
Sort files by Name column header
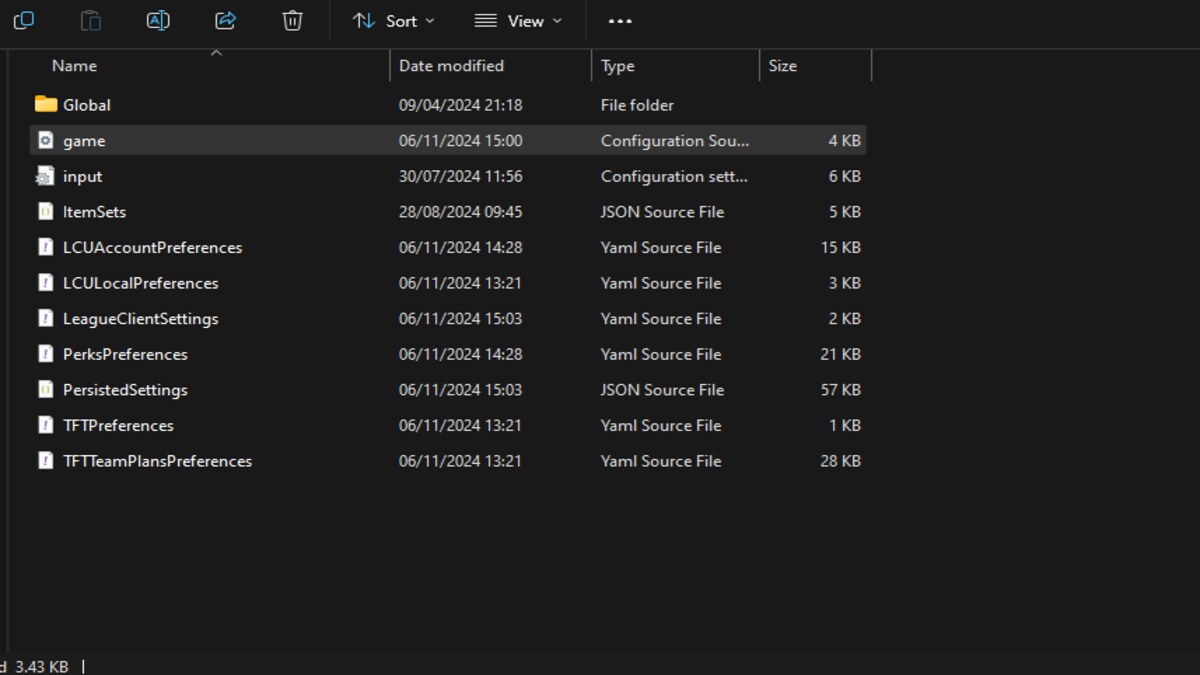coord(74,66)
